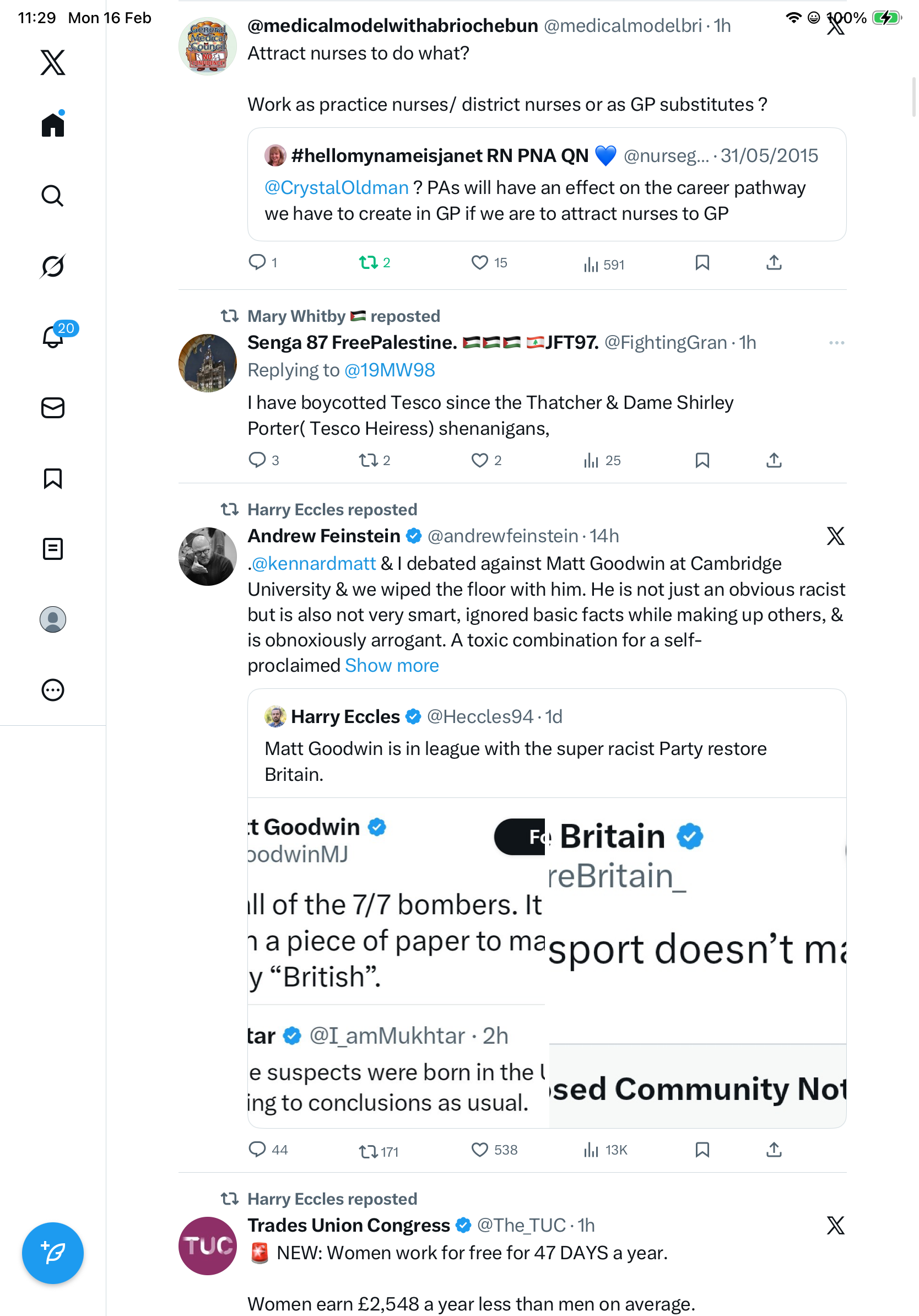This screenshot has width=919, height=1316.
Task: Open the @19MW98 reply link
Action: pyautogui.click(x=390, y=370)
